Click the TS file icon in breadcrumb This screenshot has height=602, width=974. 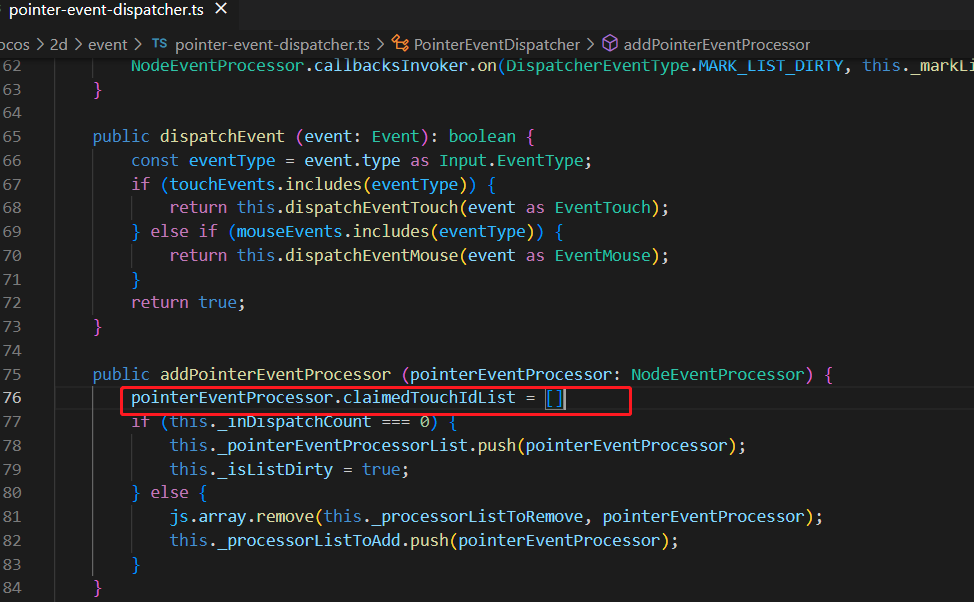pos(160,43)
